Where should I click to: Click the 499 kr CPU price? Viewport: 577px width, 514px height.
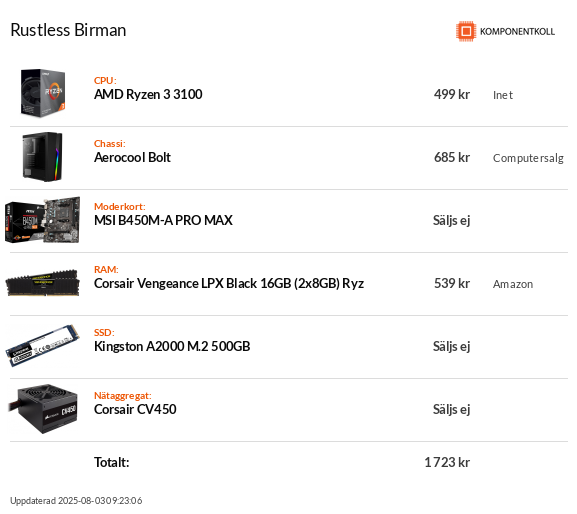pyautogui.click(x=452, y=95)
